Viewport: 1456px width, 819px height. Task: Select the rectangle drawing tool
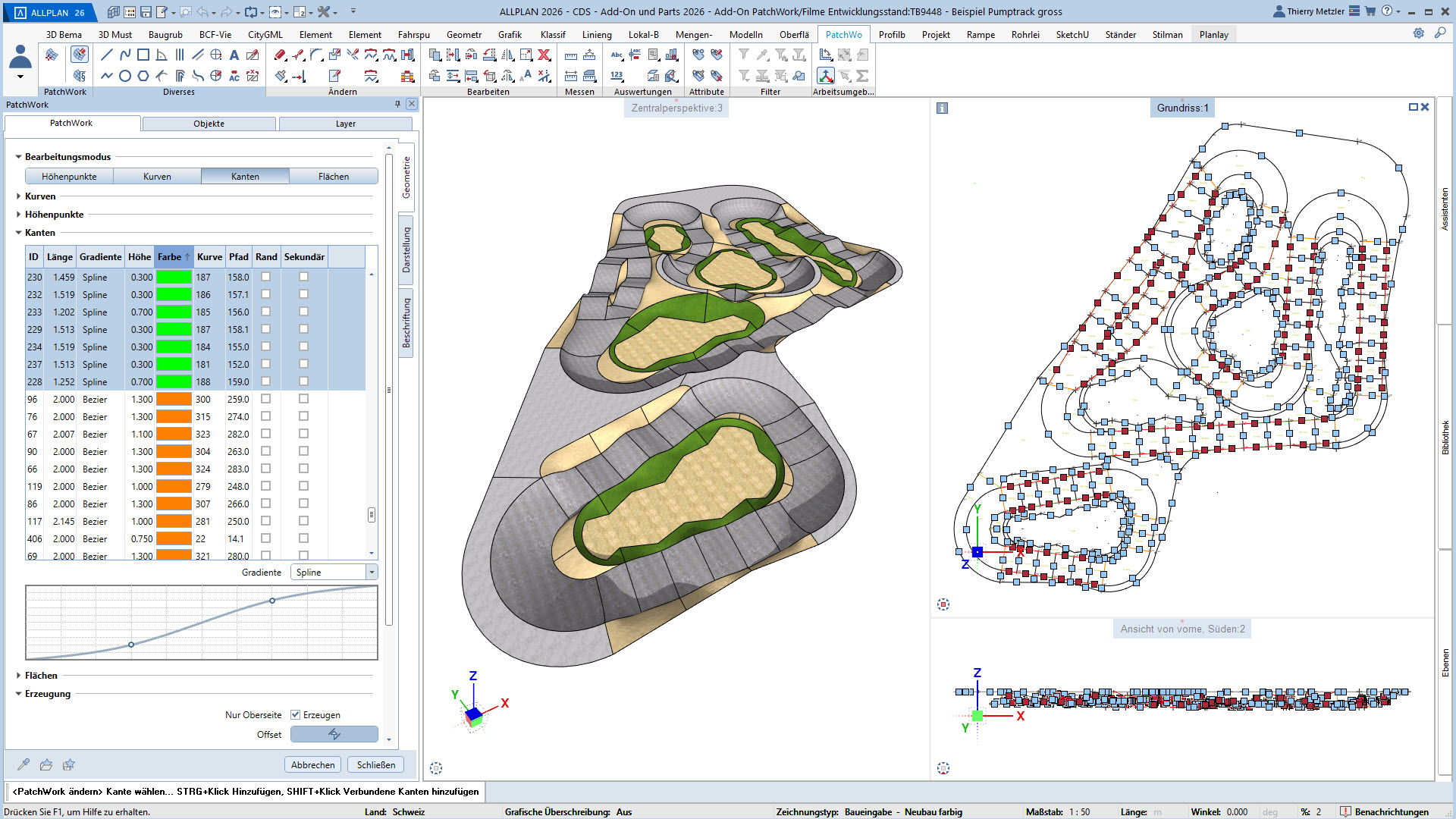(143, 55)
